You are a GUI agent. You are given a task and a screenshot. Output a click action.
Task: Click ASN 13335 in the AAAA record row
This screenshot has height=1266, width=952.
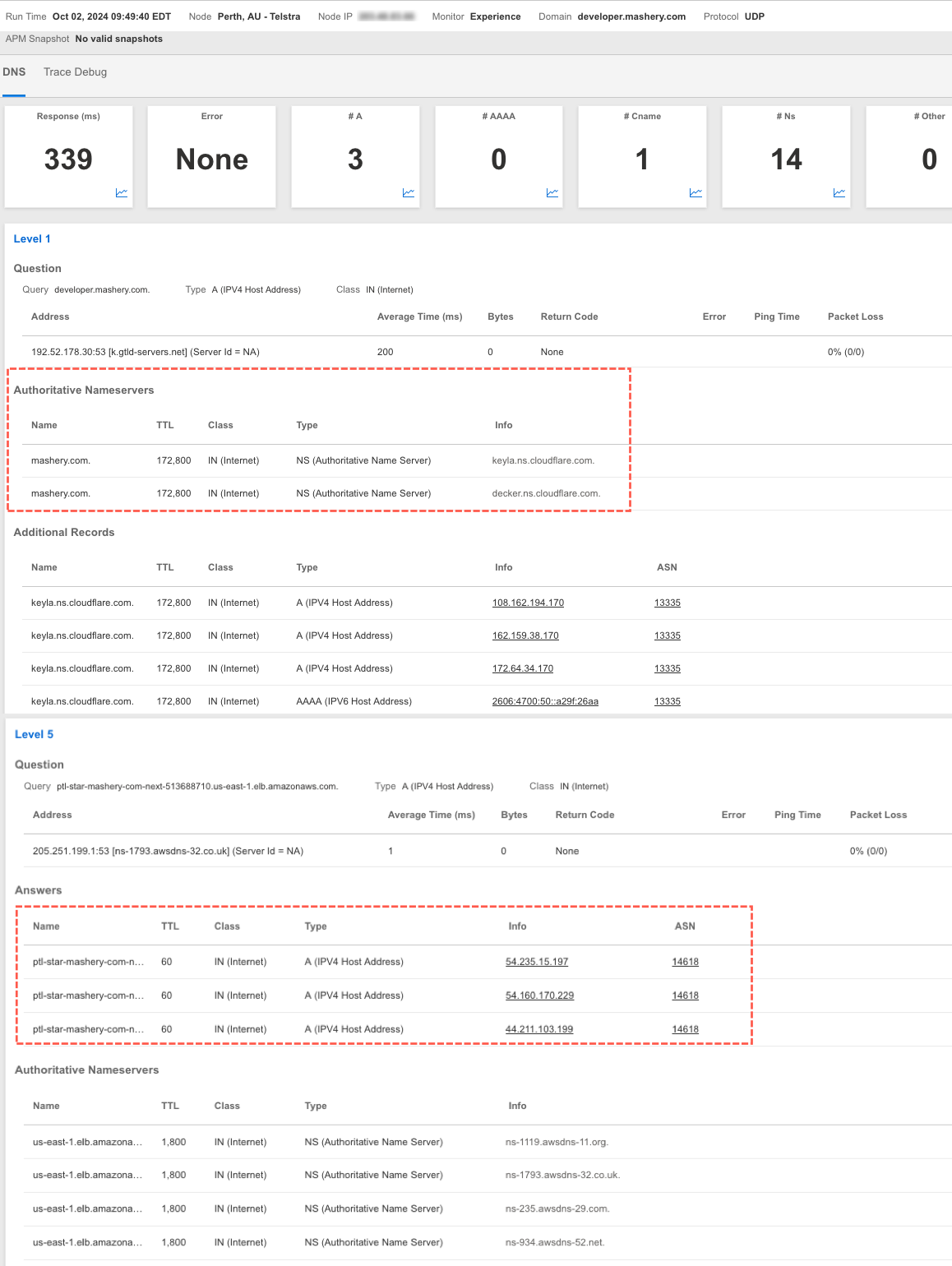tap(668, 702)
